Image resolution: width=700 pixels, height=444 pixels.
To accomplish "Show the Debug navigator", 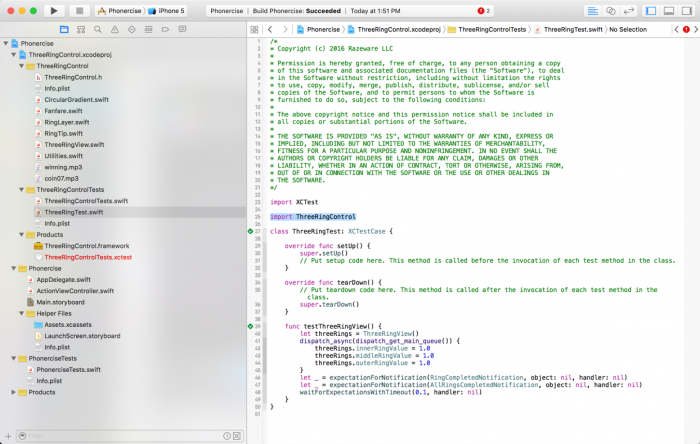I will point(148,29).
